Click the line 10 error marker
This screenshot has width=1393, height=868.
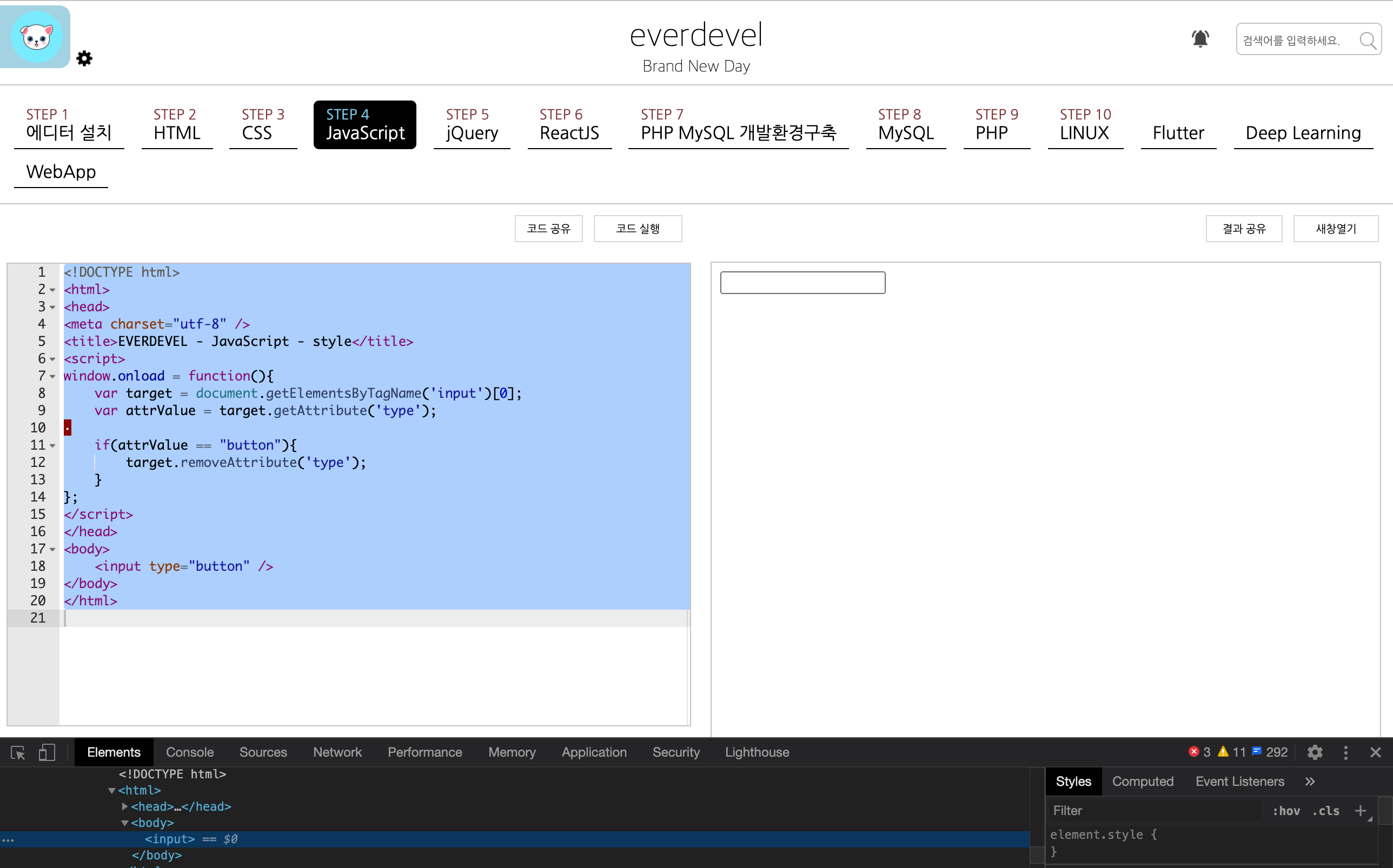tap(67, 428)
